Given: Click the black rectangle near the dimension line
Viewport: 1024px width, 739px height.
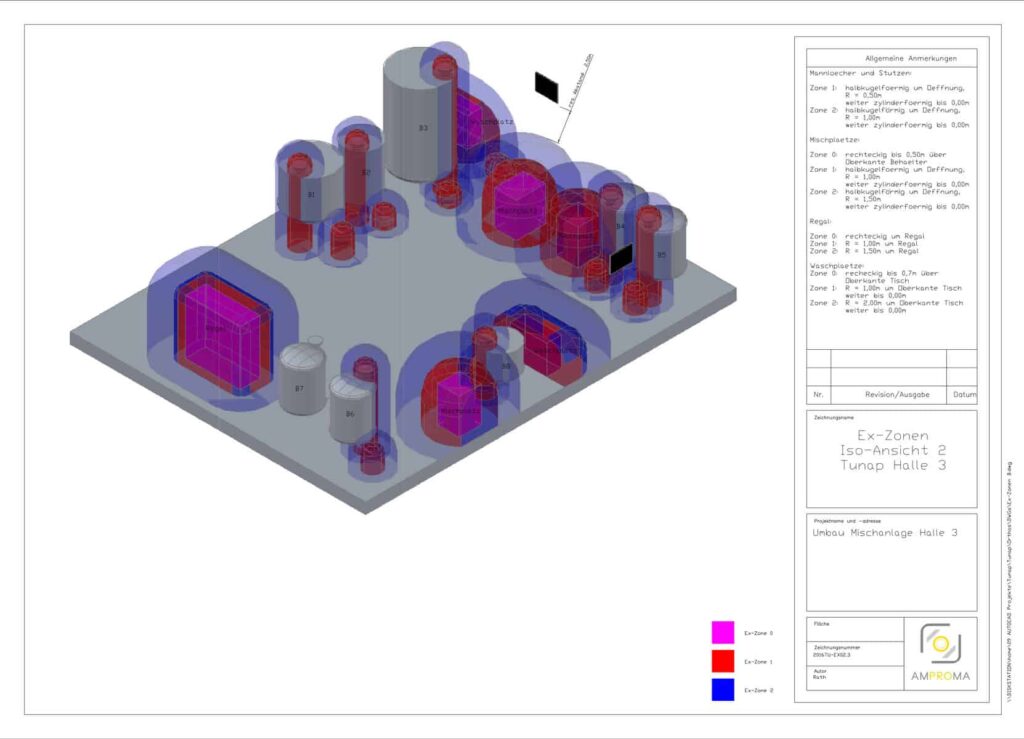Looking at the screenshot, I should pyautogui.click(x=546, y=86).
